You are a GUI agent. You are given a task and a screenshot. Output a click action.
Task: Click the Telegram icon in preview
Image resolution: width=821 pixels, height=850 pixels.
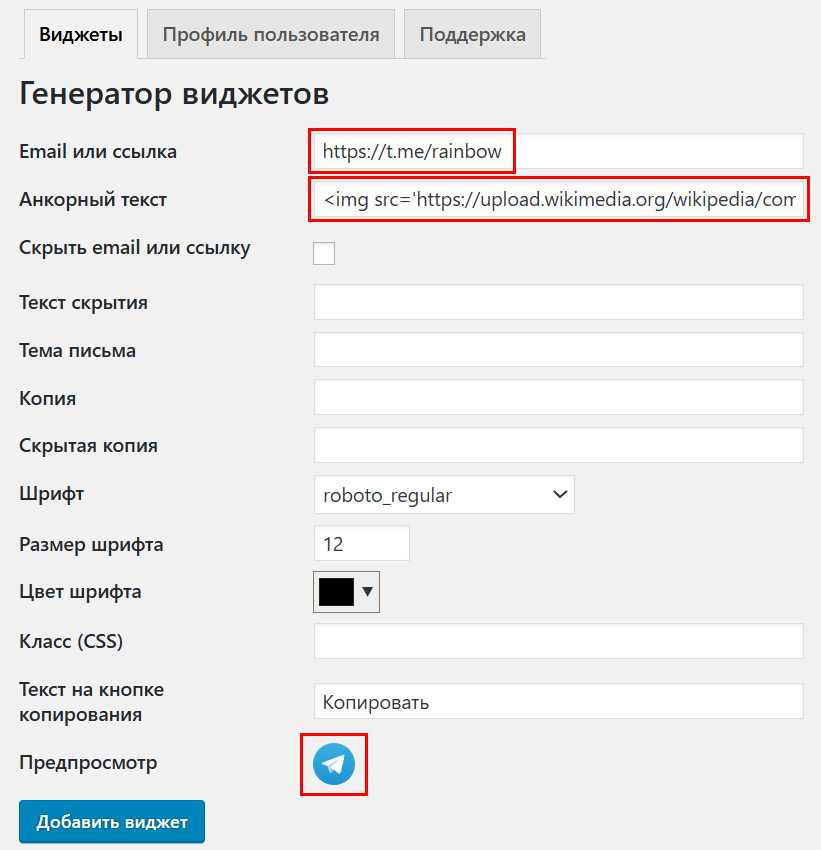(334, 764)
